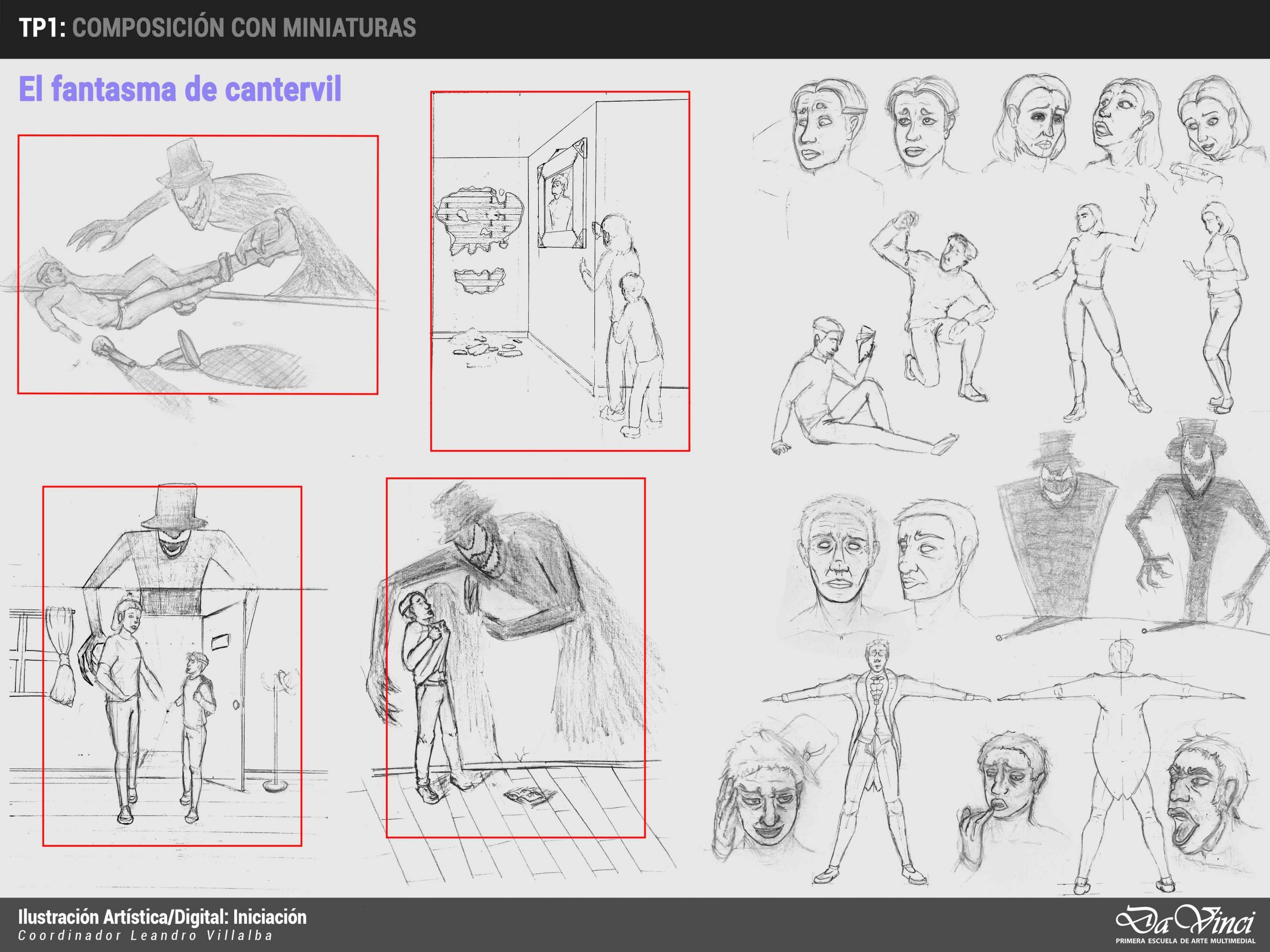
Task: Click the broad-shouldered top-hat ghost design
Action: point(1056,534)
